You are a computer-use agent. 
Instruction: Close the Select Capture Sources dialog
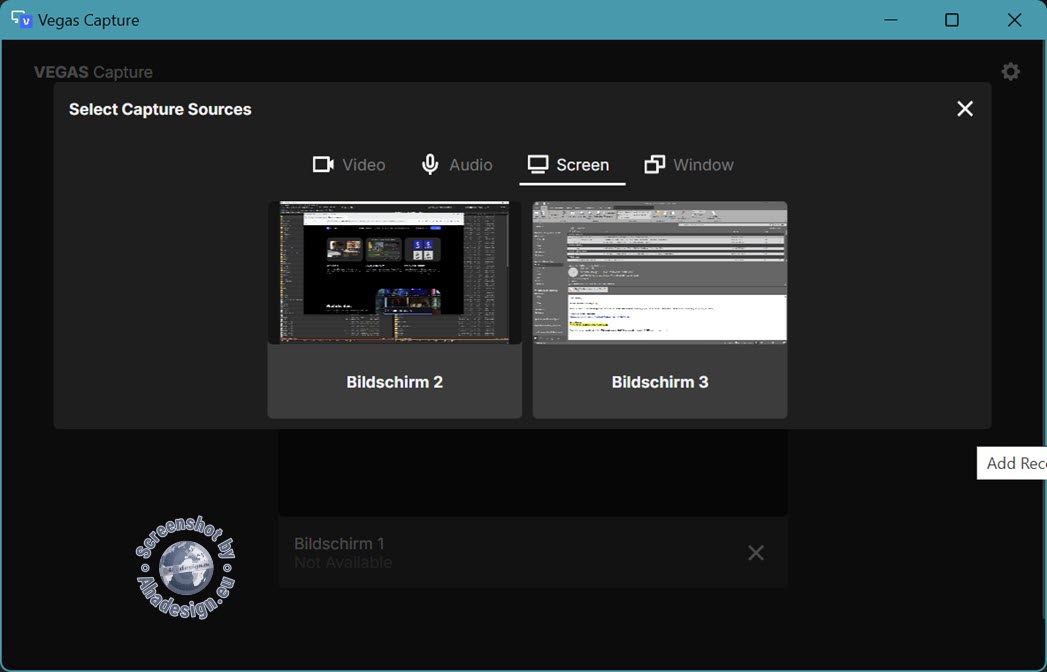pyautogui.click(x=965, y=109)
